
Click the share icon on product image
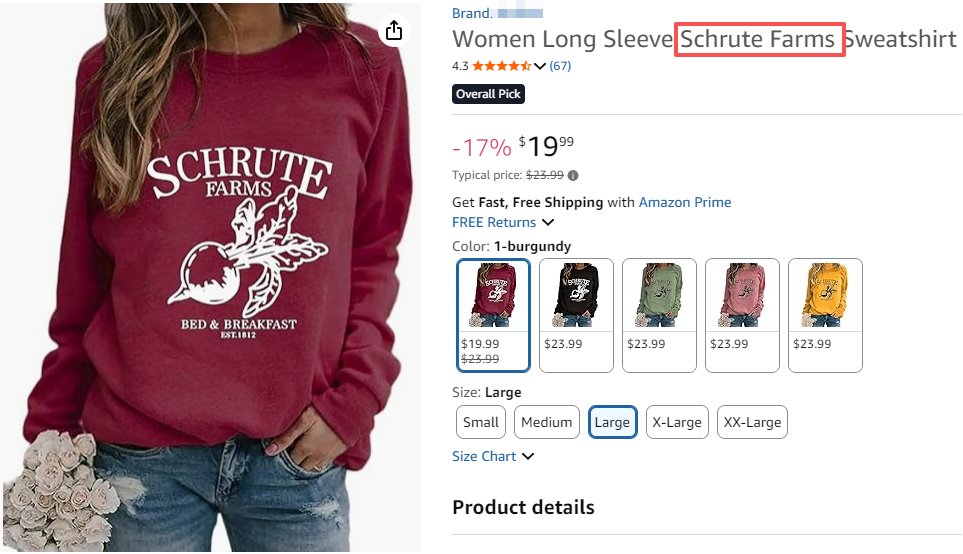coord(394,30)
